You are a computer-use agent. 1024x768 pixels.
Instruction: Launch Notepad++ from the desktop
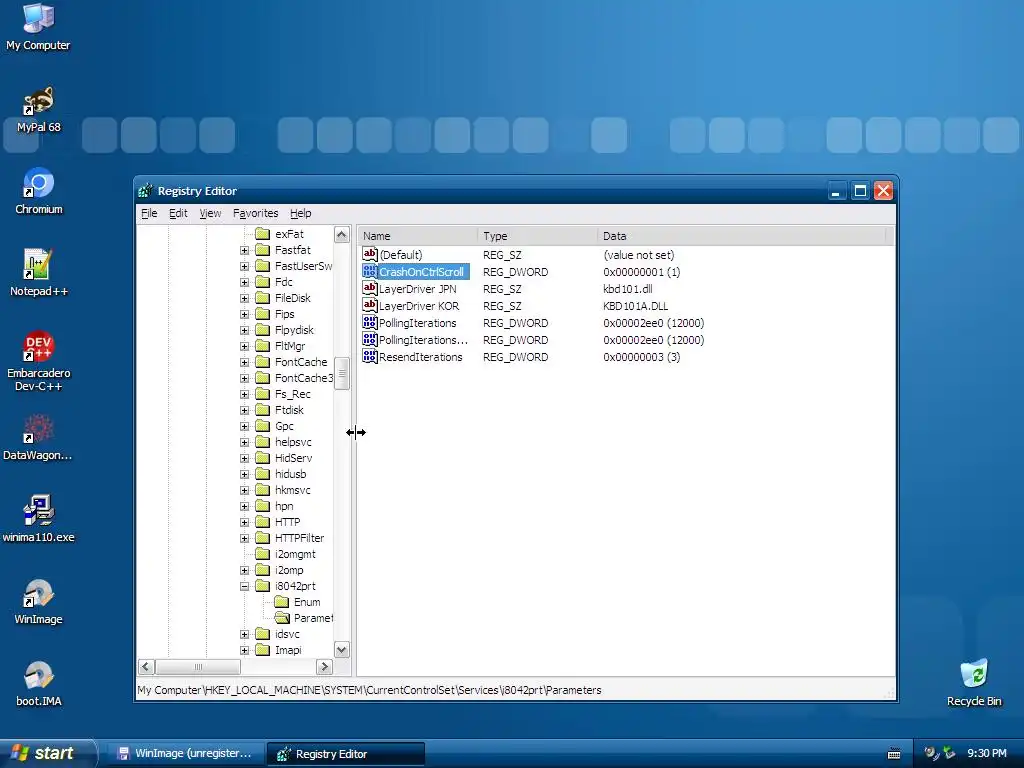pos(39,274)
